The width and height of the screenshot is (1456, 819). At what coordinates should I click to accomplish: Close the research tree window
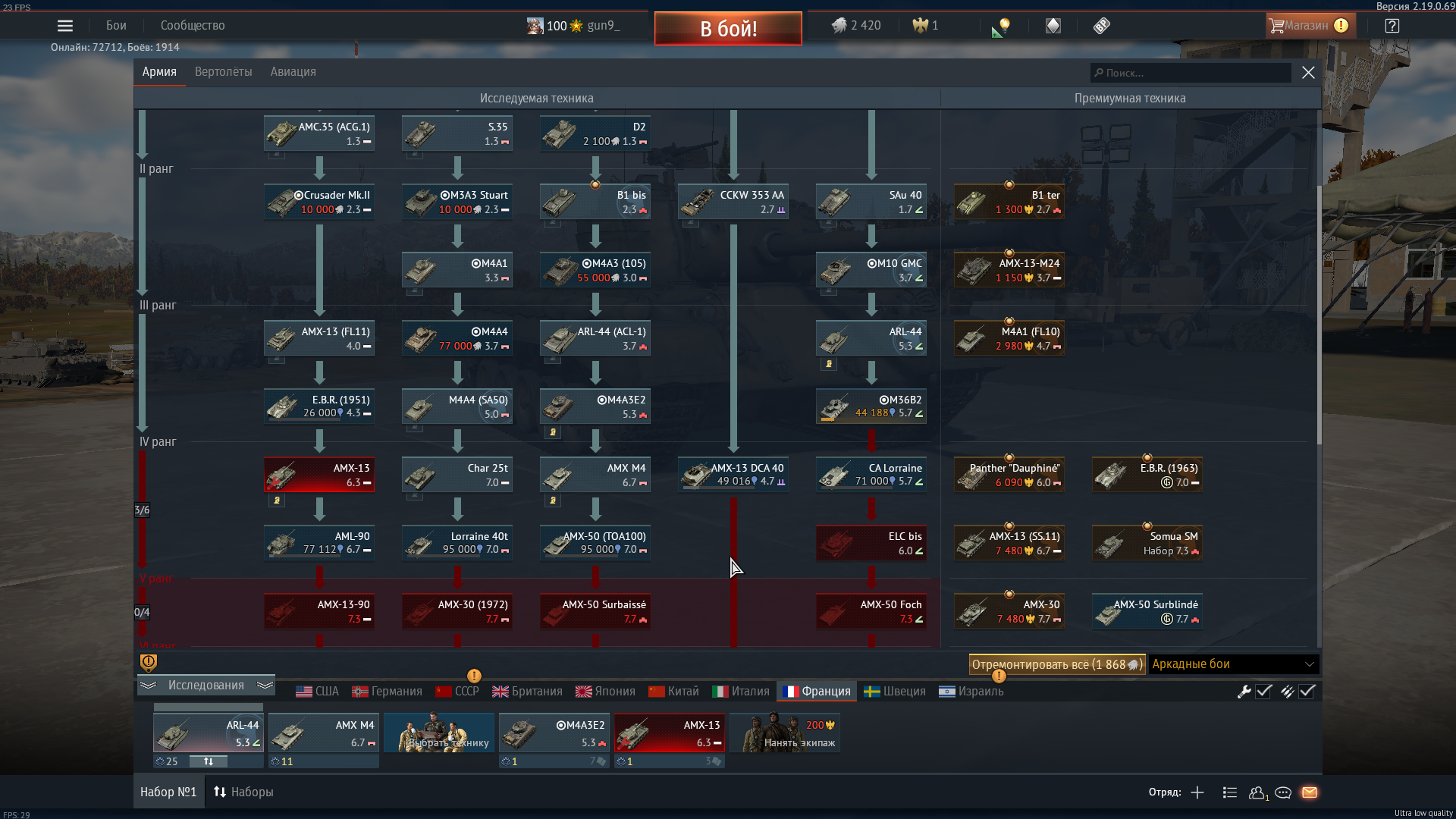(1308, 73)
